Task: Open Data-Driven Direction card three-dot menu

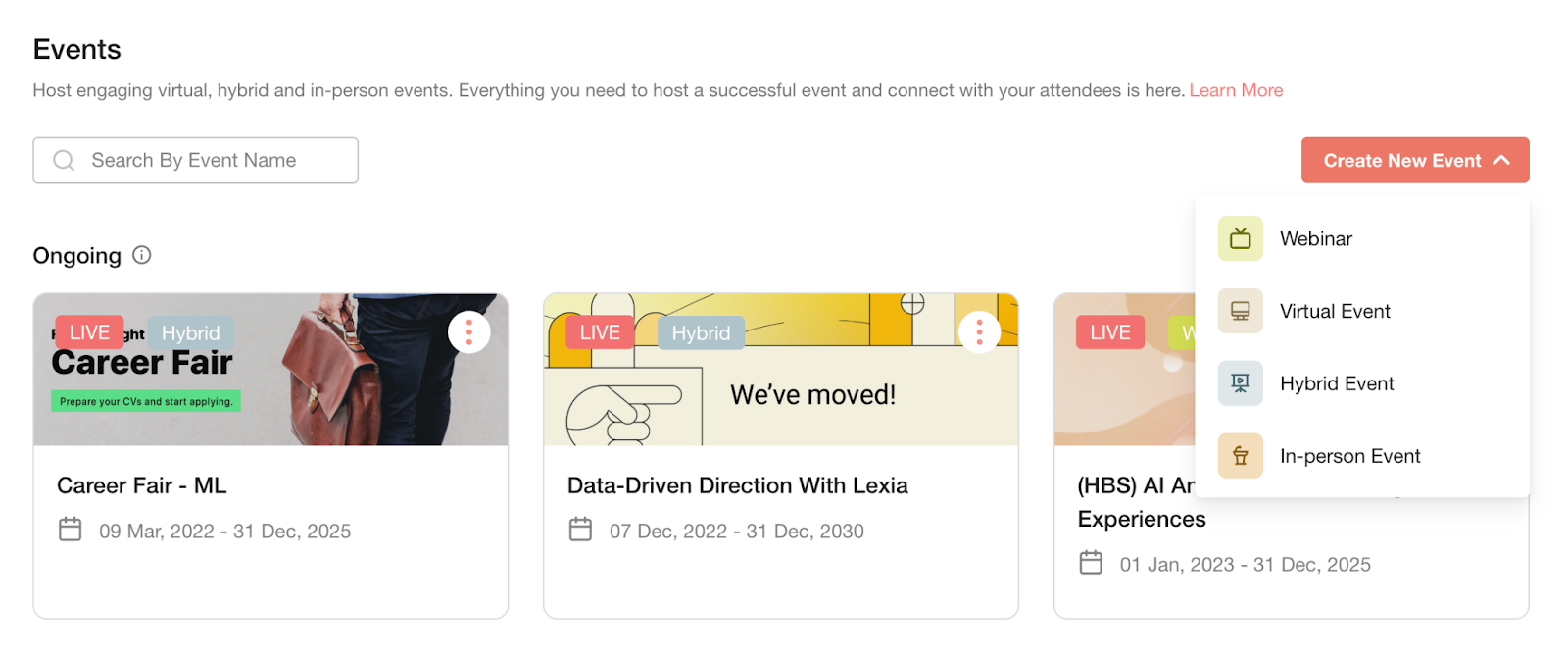Action: pos(979,332)
